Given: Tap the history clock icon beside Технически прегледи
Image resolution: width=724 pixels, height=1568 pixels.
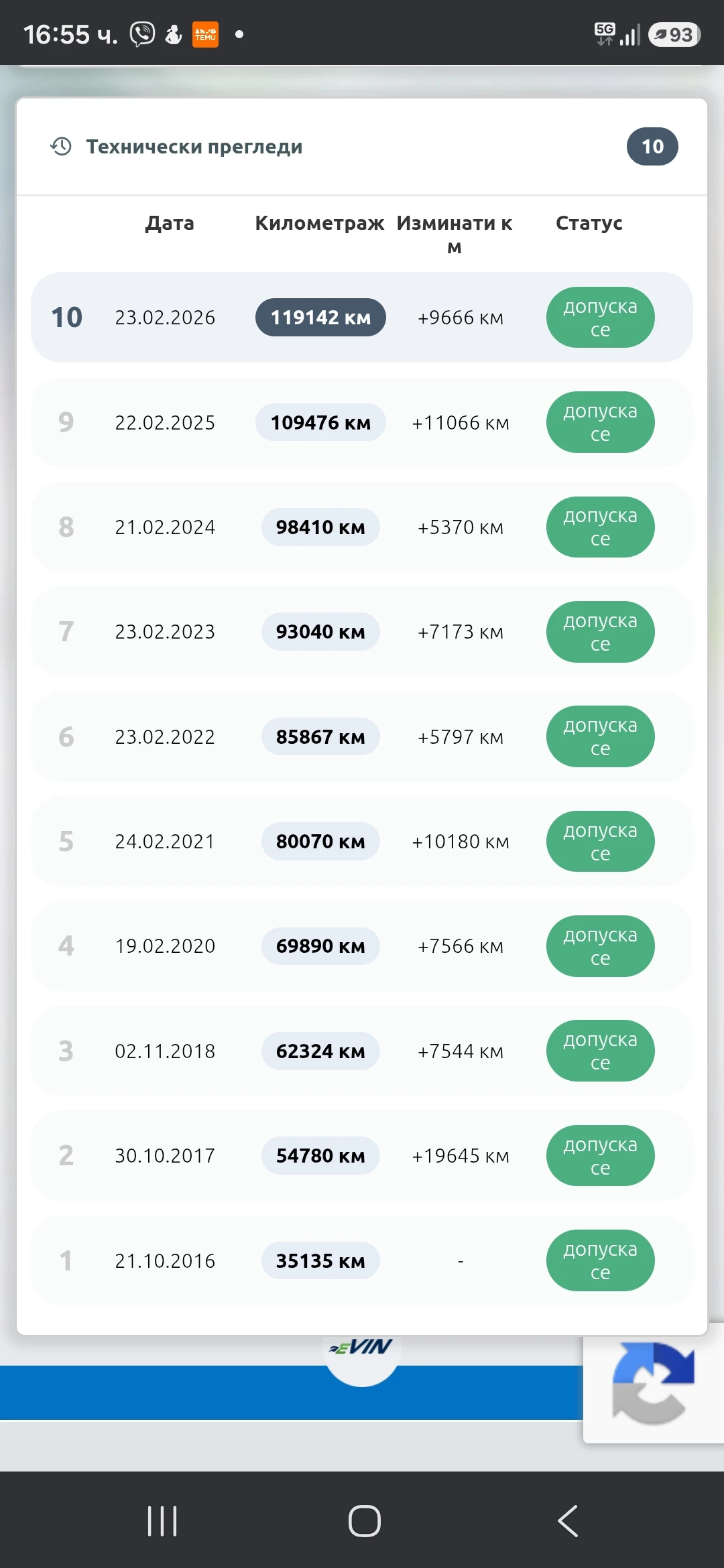Looking at the screenshot, I should pos(61,146).
